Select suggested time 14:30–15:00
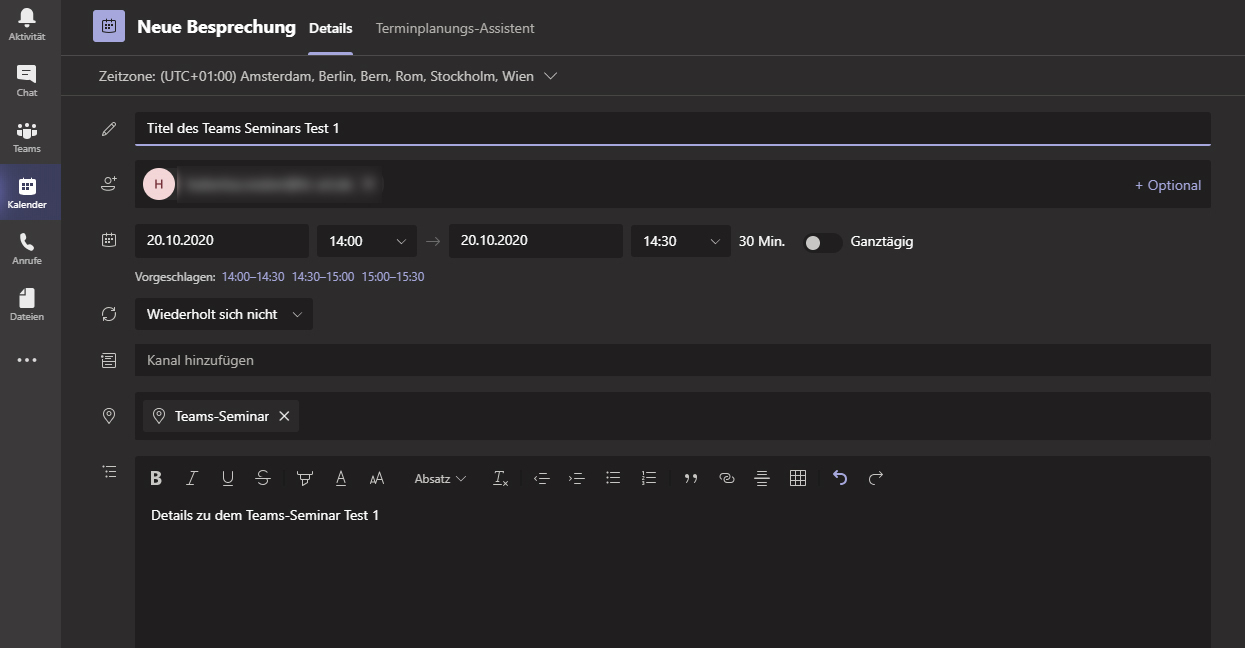Viewport: 1245px width, 648px height. (x=323, y=277)
